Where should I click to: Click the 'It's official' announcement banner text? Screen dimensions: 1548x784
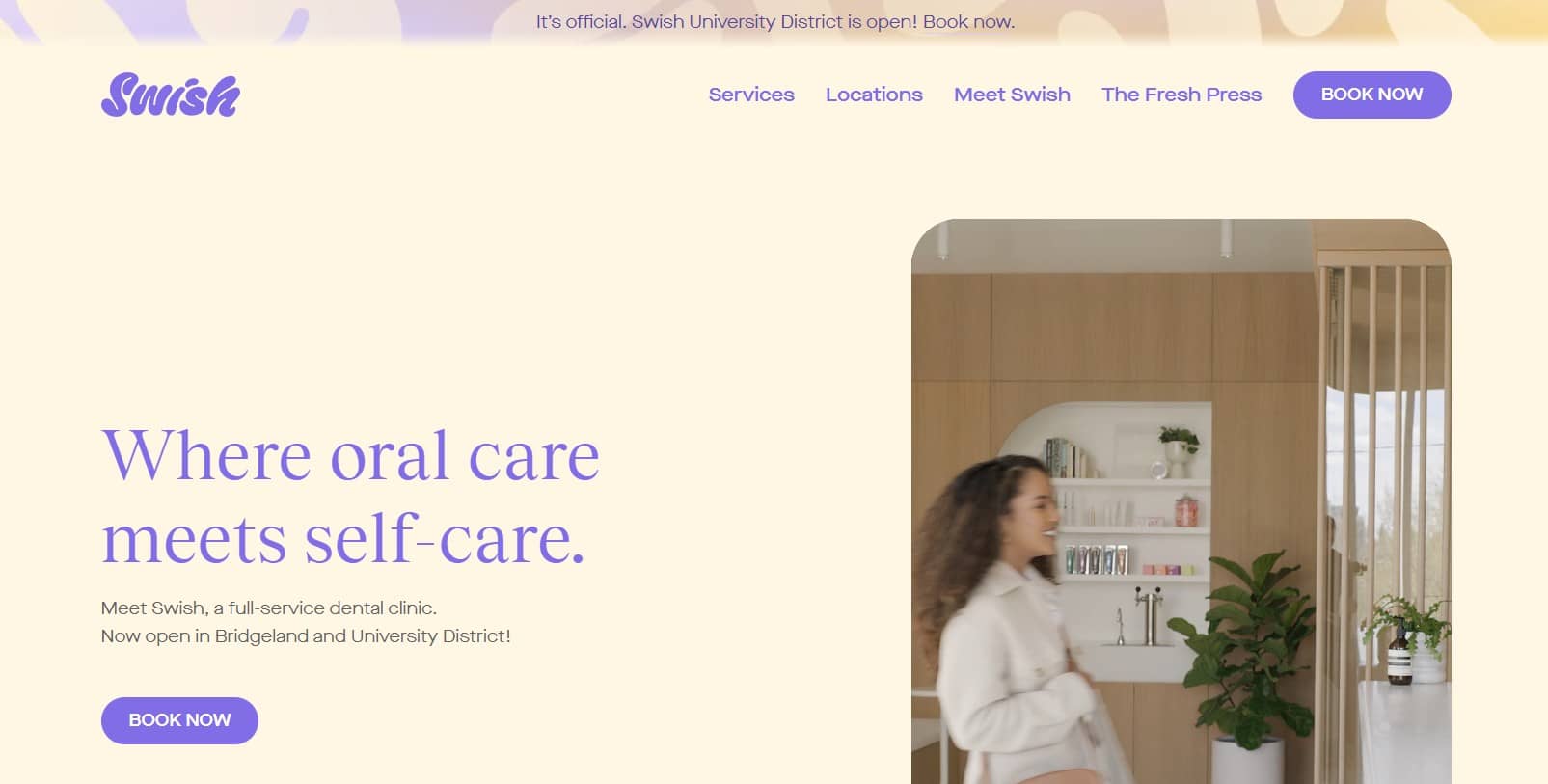tap(774, 22)
